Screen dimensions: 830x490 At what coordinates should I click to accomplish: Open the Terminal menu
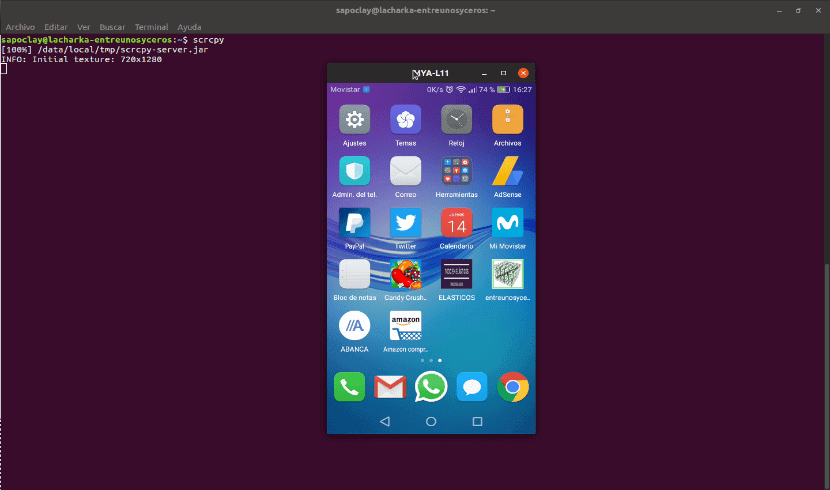point(151,27)
